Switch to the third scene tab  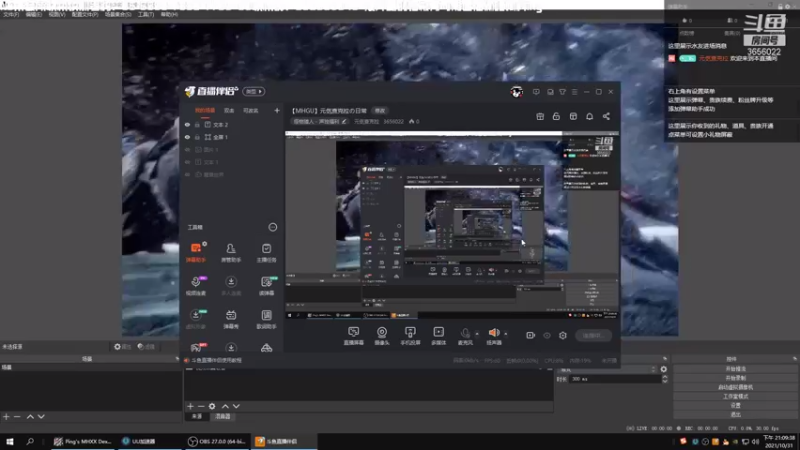point(251,110)
